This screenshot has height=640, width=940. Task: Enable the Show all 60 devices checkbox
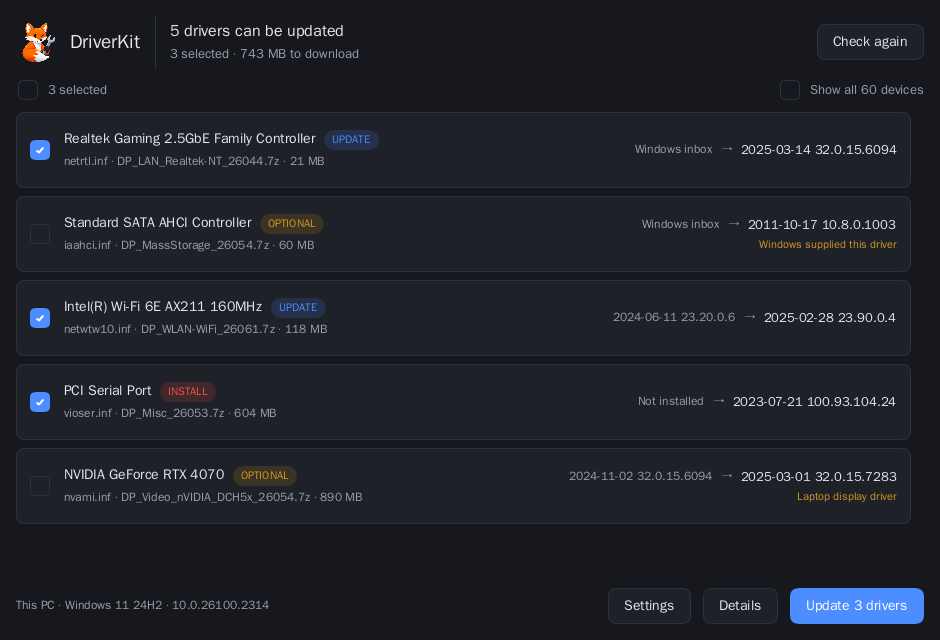click(790, 90)
